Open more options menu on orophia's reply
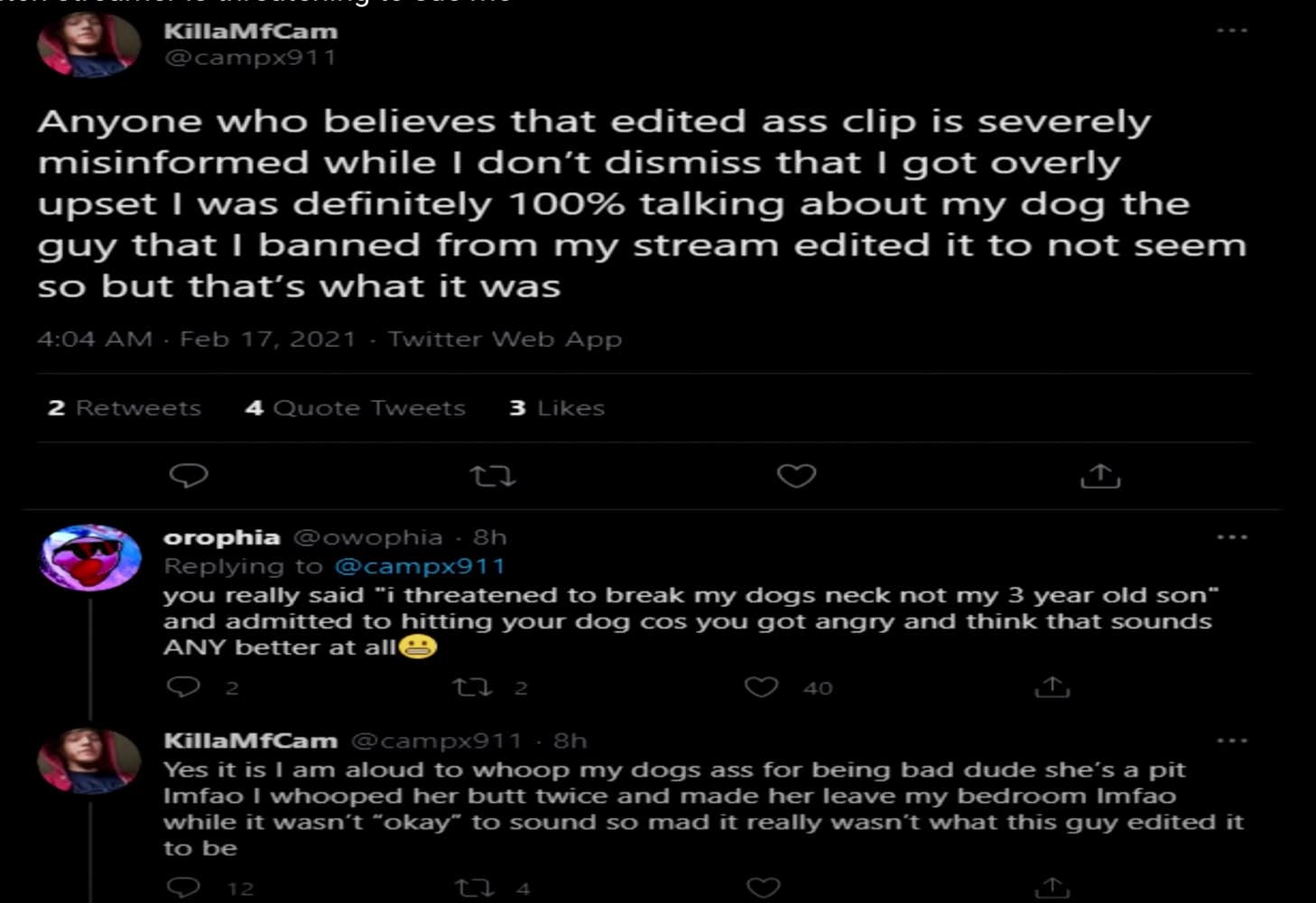This screenshot has height=903, width=1316. click(x=1231, y=537)
